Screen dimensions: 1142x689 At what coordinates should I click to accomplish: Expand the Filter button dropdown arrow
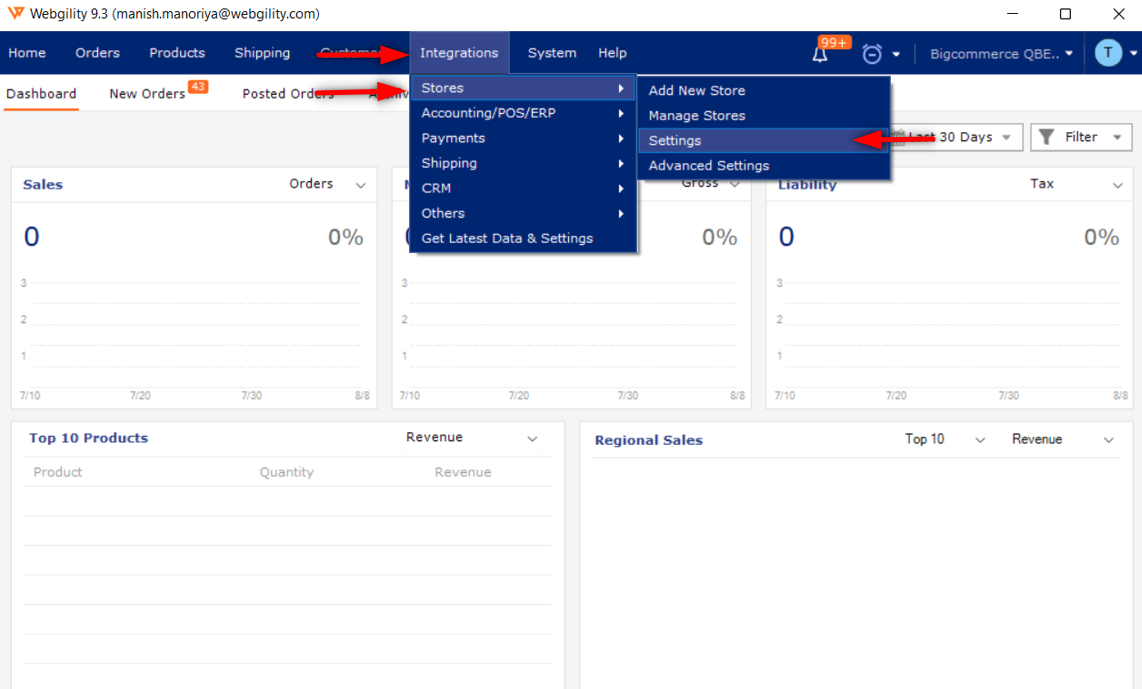click(1117, 137)
